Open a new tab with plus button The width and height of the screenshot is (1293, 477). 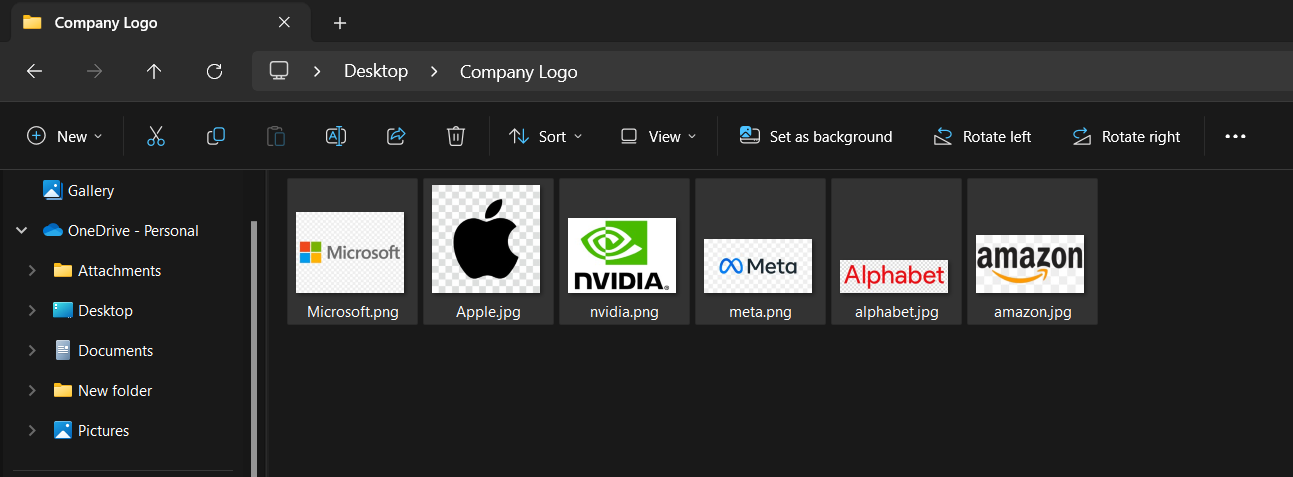pyautogui.click(x=340, y=22)
